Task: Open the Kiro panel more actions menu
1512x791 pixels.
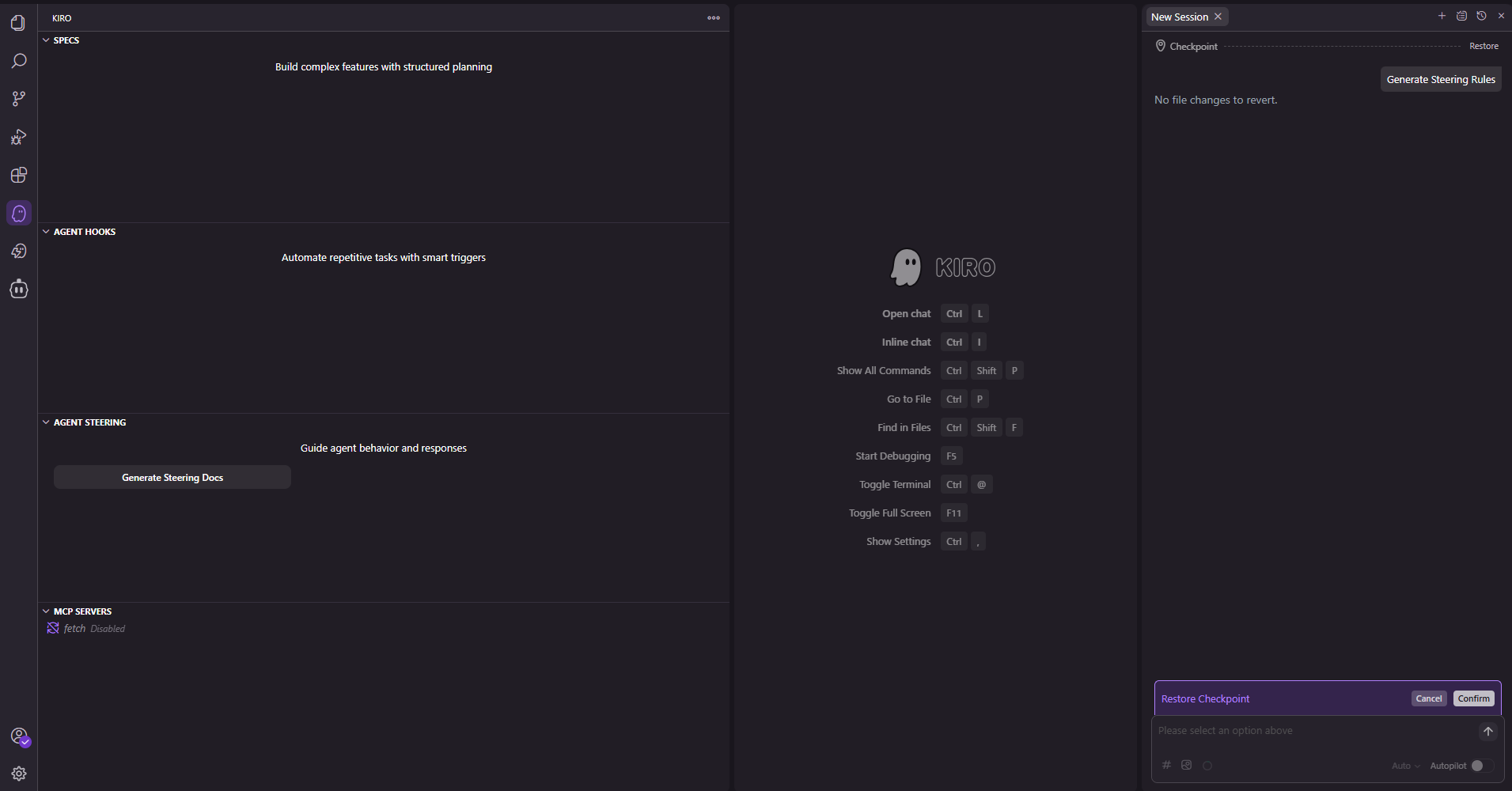Action: tap(714, 17)
